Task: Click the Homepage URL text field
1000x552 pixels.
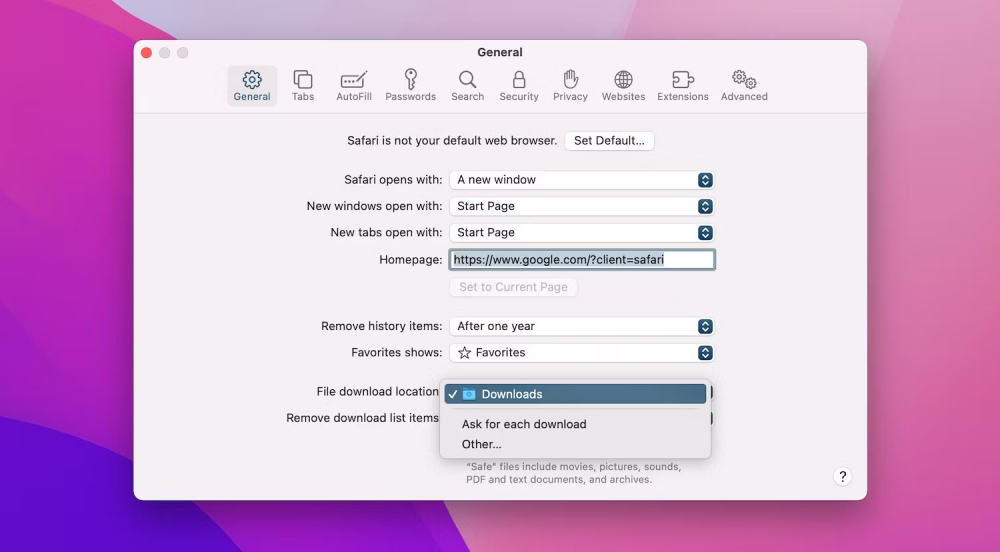Action: (x=581, y=260)
